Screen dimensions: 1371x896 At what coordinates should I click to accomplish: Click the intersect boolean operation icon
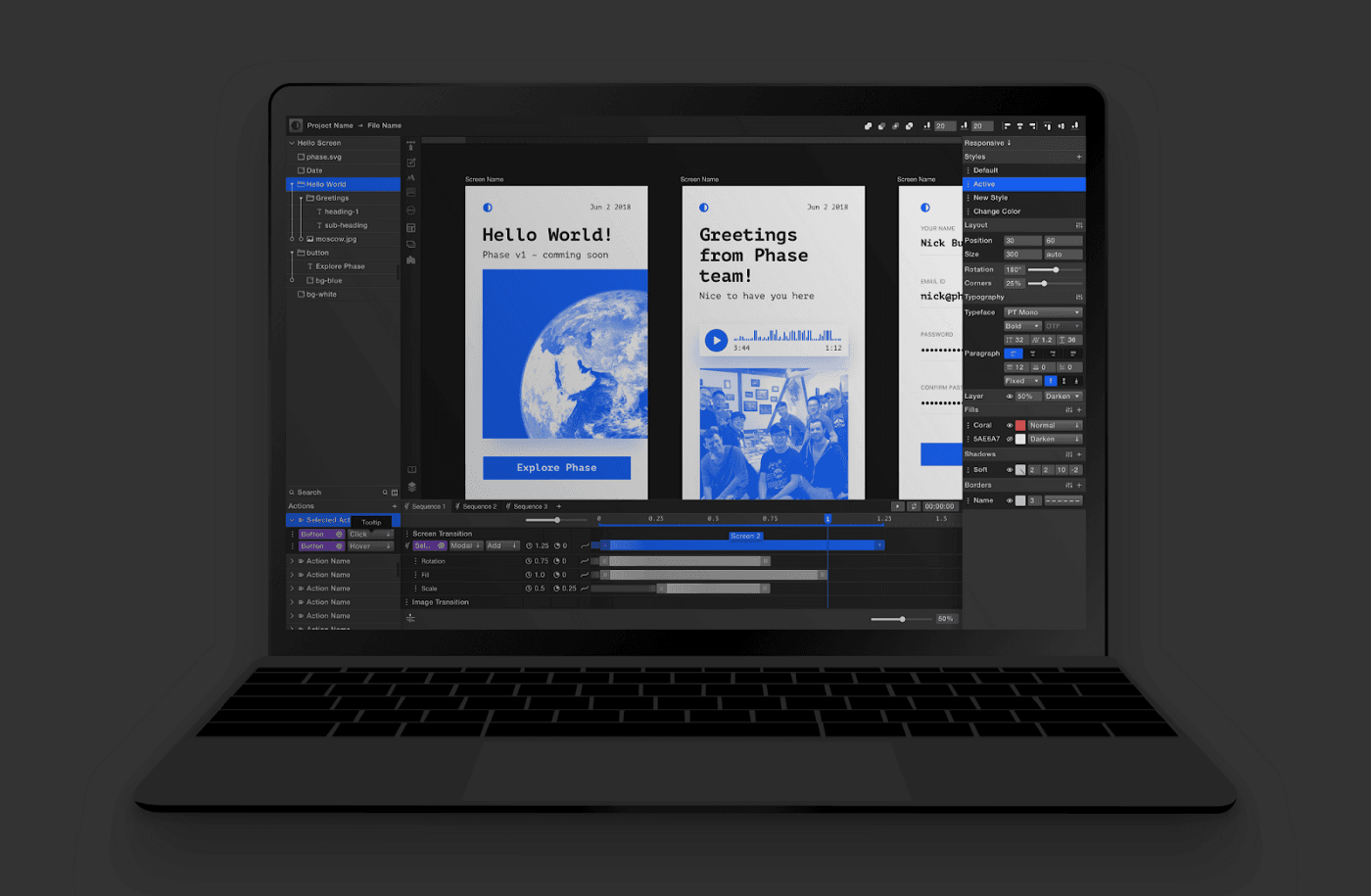tap(895, 125)
